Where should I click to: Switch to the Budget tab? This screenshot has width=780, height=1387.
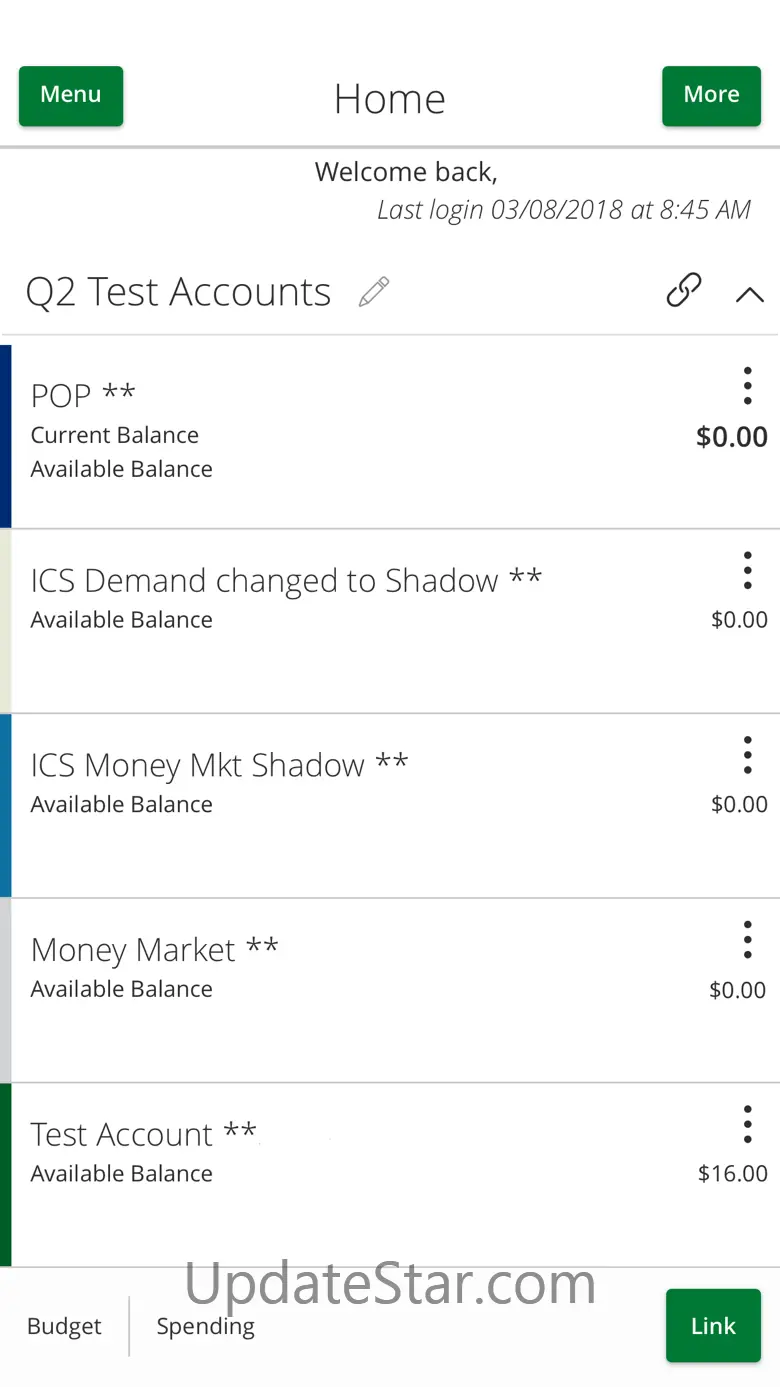pos(64,1326)
